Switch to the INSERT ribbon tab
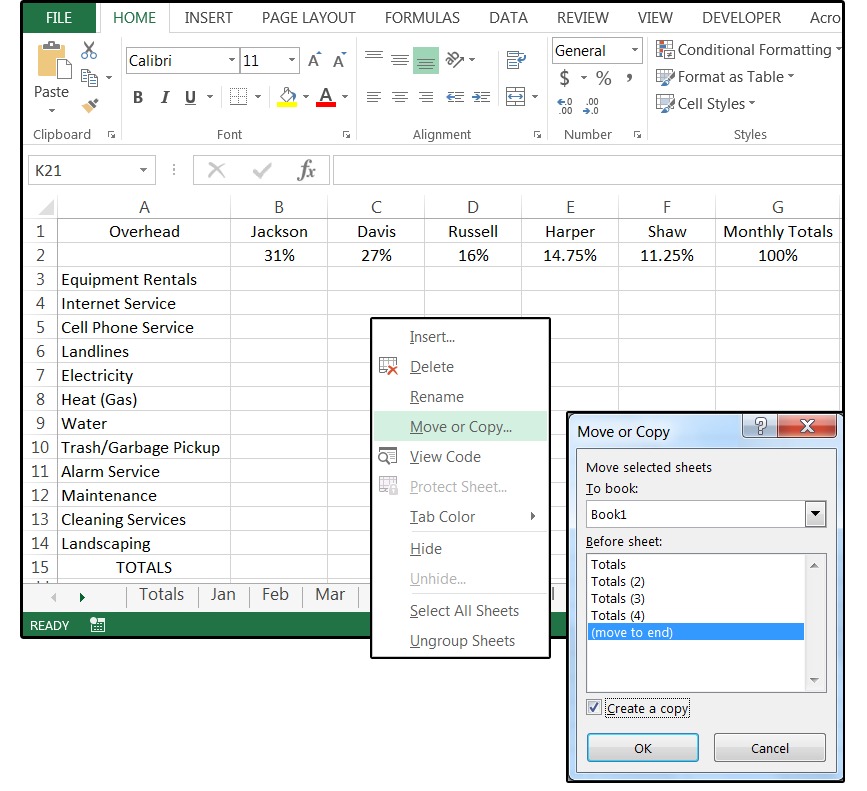This screenshot has width=867, height=791. 208,18
